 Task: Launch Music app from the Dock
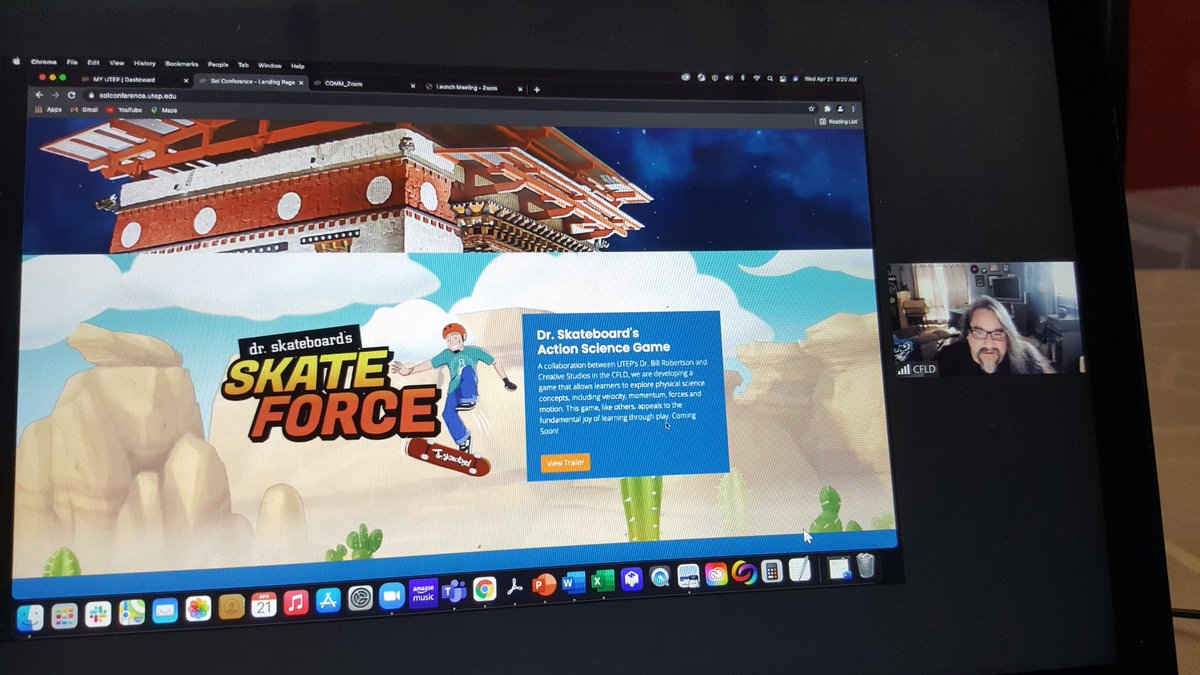295,602
